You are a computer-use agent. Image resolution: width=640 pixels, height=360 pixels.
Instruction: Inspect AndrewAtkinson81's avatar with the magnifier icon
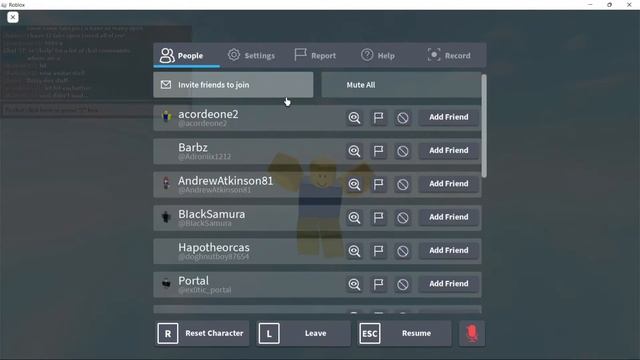click(x=354, y=184)
